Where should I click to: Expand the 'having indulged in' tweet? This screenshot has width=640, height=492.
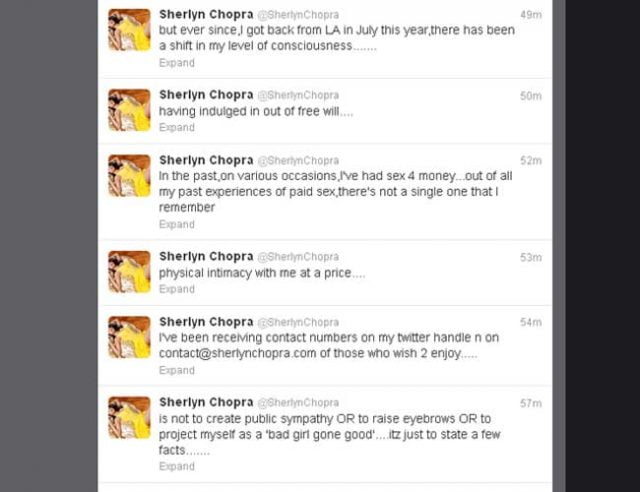coord(177,127)
